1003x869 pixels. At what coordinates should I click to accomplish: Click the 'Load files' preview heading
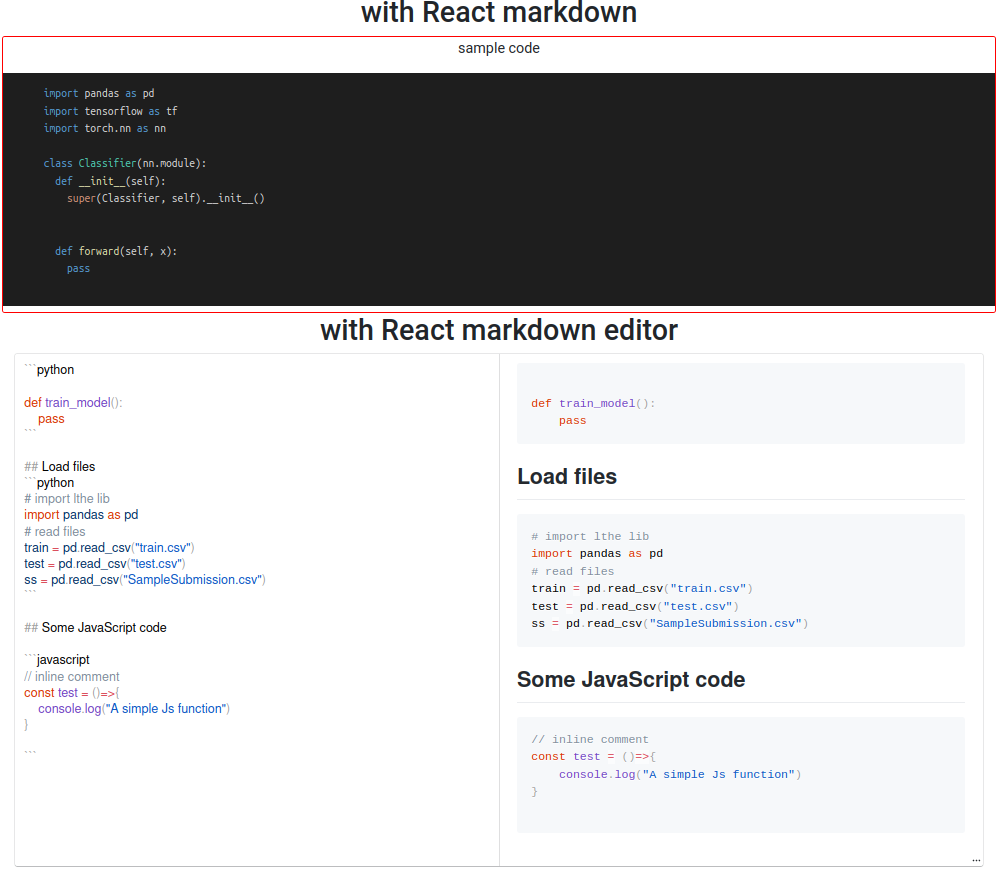[x=567, y=476]
